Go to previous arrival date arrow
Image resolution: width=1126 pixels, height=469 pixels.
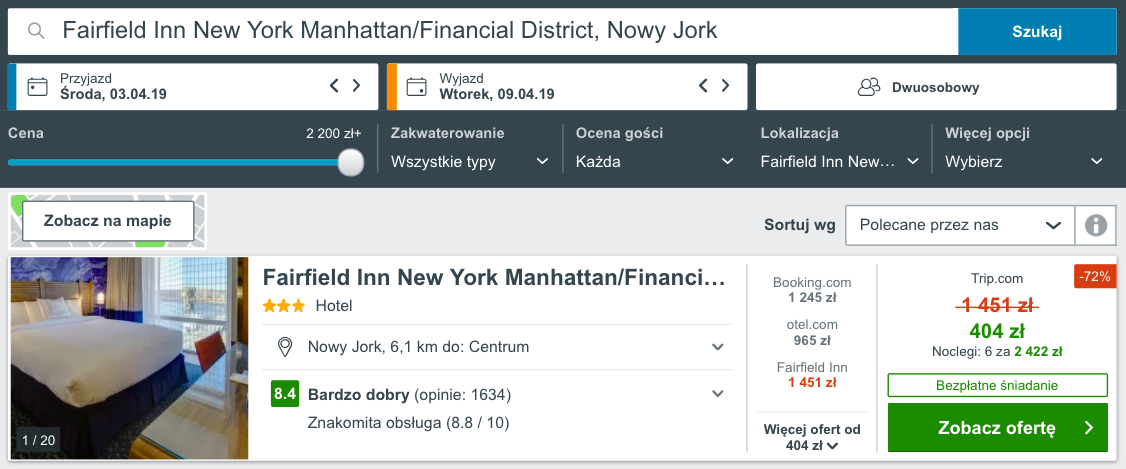coord(334,85)
